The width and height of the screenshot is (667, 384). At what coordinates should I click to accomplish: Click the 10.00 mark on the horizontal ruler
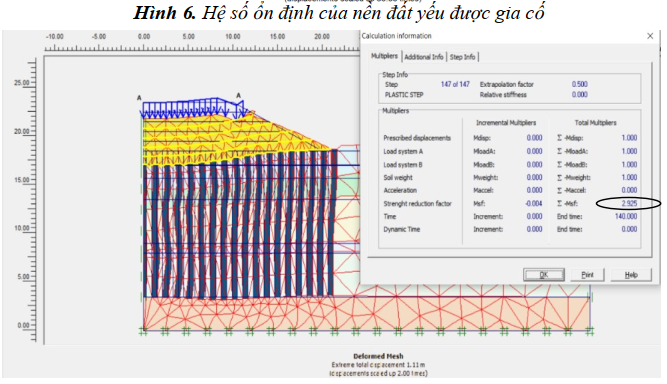coord(233,37)
